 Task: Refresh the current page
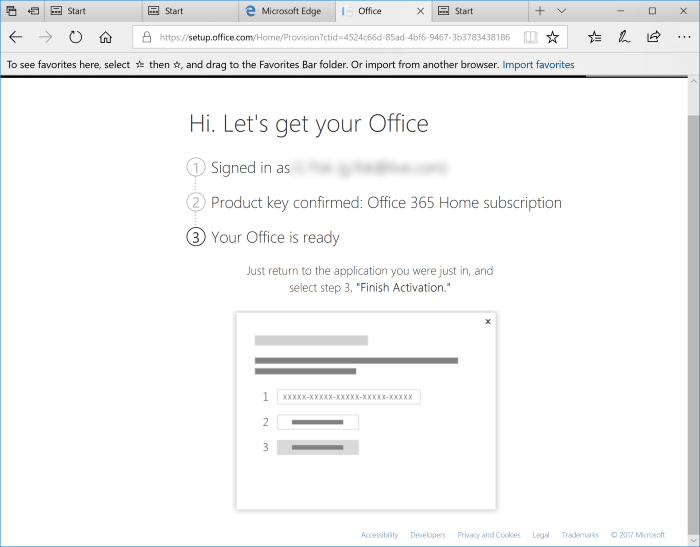pyautogui.click(x=75, y=37)
